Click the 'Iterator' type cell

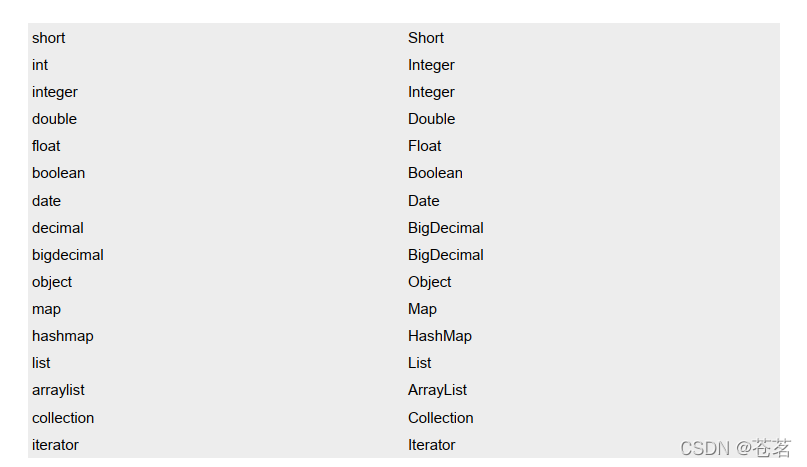coord(431,445)
